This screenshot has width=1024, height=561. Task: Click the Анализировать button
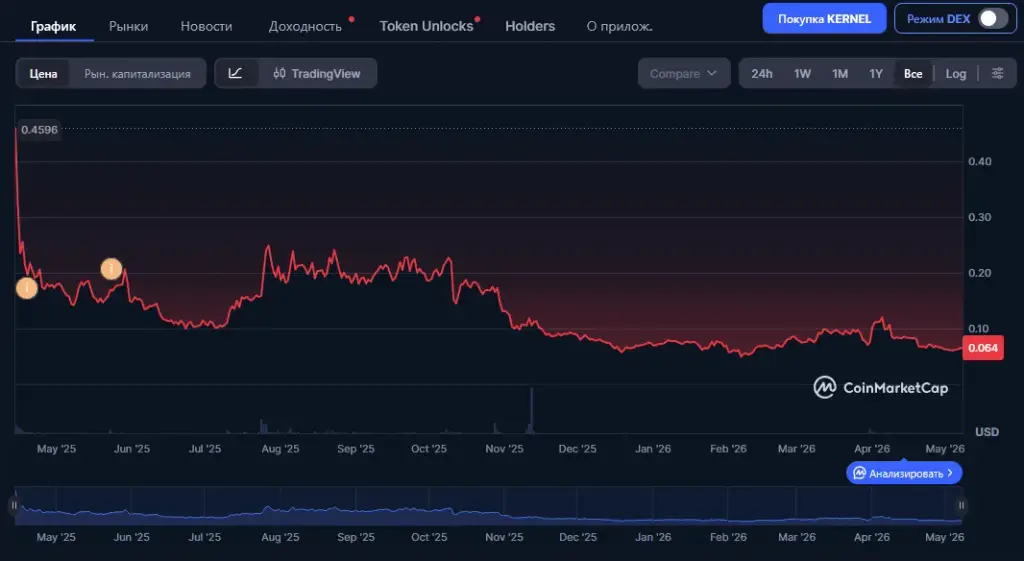click(x=904, y=473)
